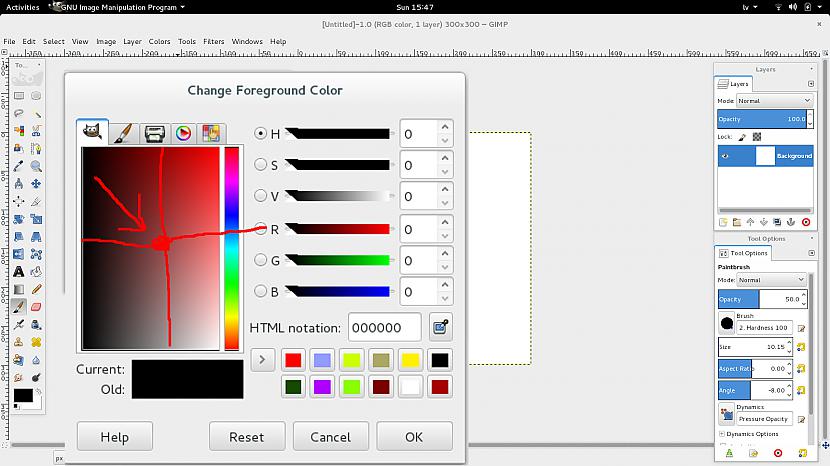Pick the yellow history swatch
Screen dimensions: 830x466
(410, 360)
